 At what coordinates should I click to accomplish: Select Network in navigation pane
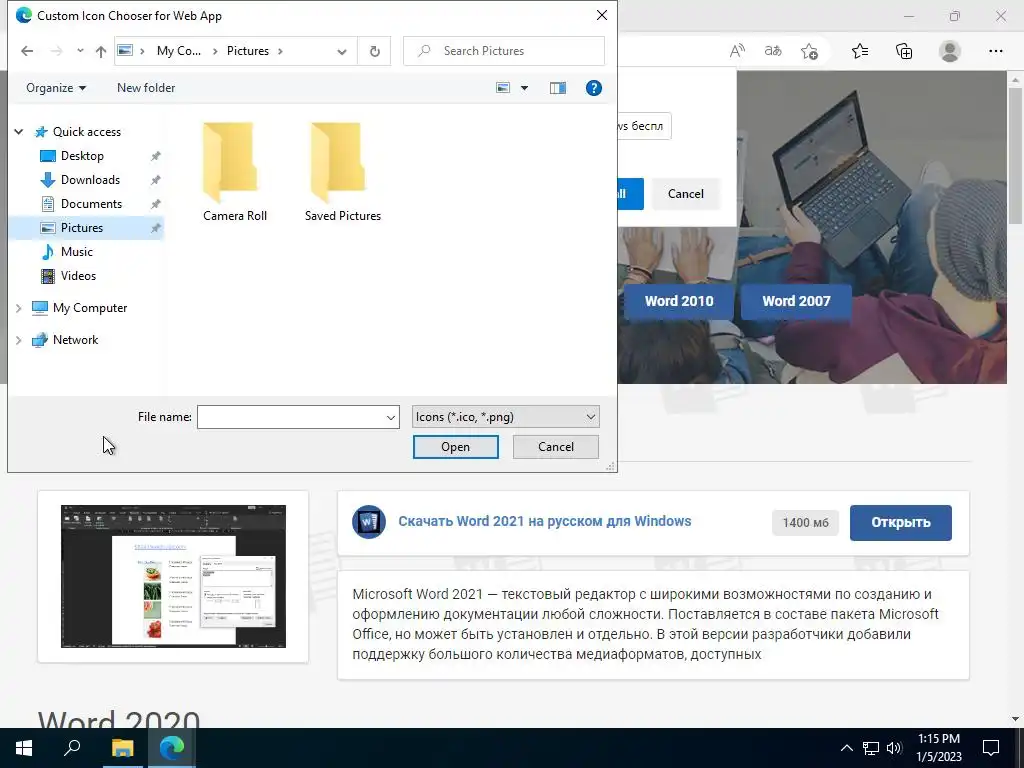[75, 340]
